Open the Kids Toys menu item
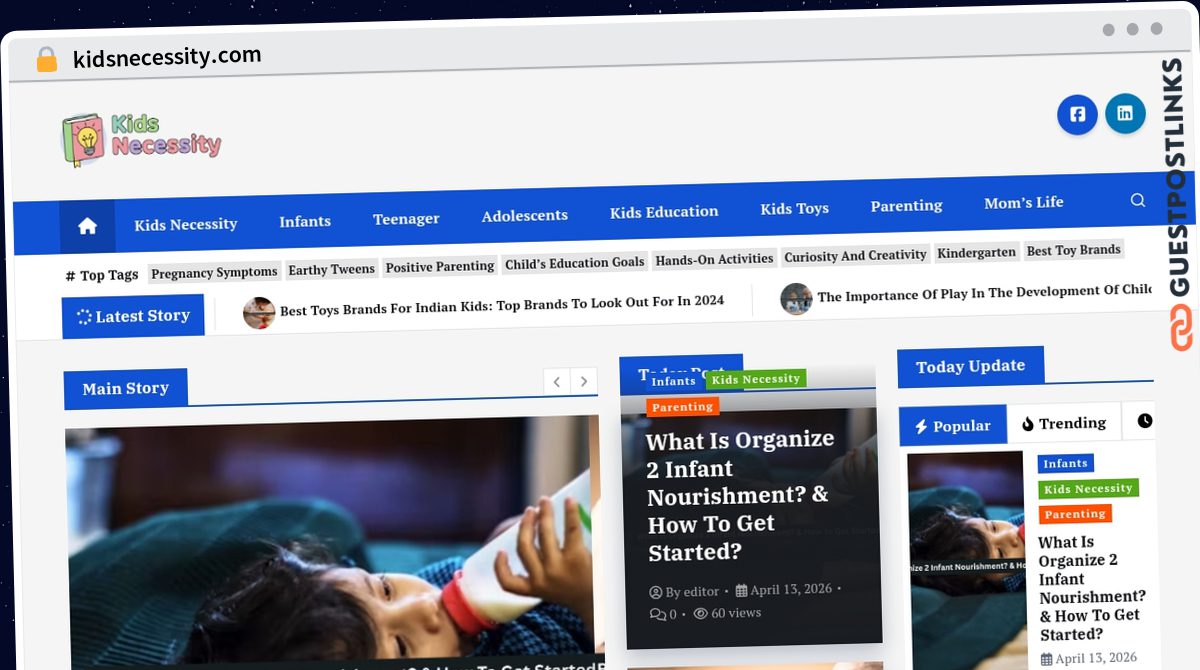1200x670 pixels. pos(794,208)
